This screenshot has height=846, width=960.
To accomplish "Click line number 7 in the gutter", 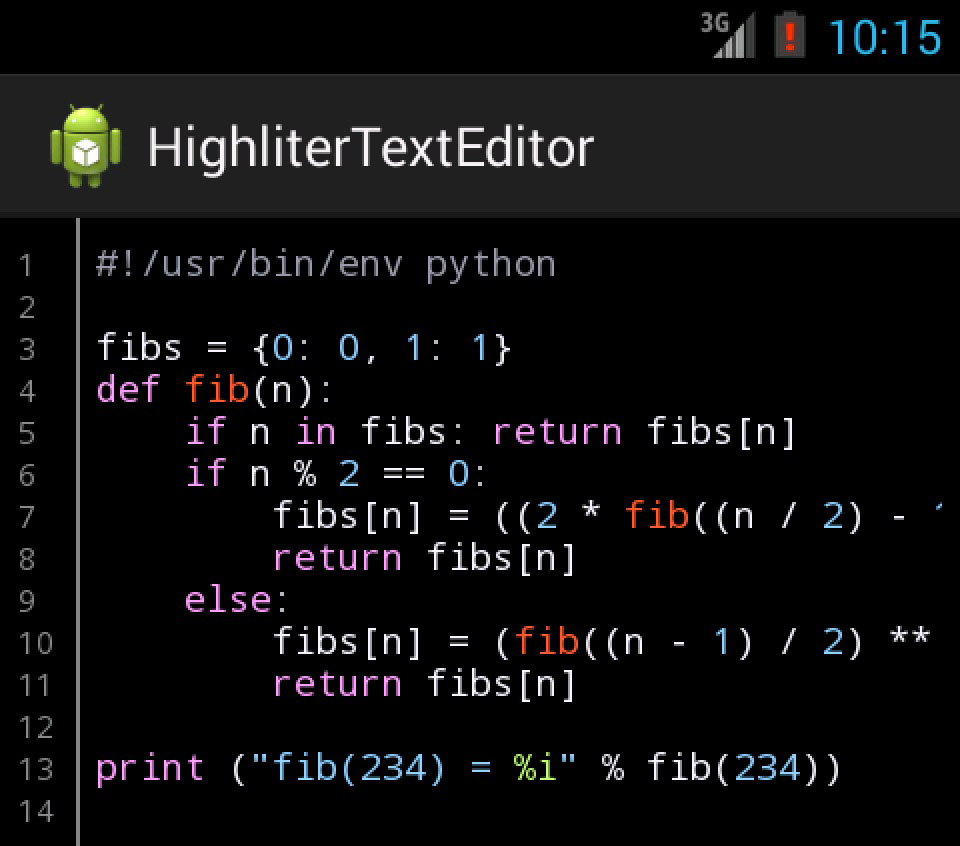I will click(x=26, y=517).
